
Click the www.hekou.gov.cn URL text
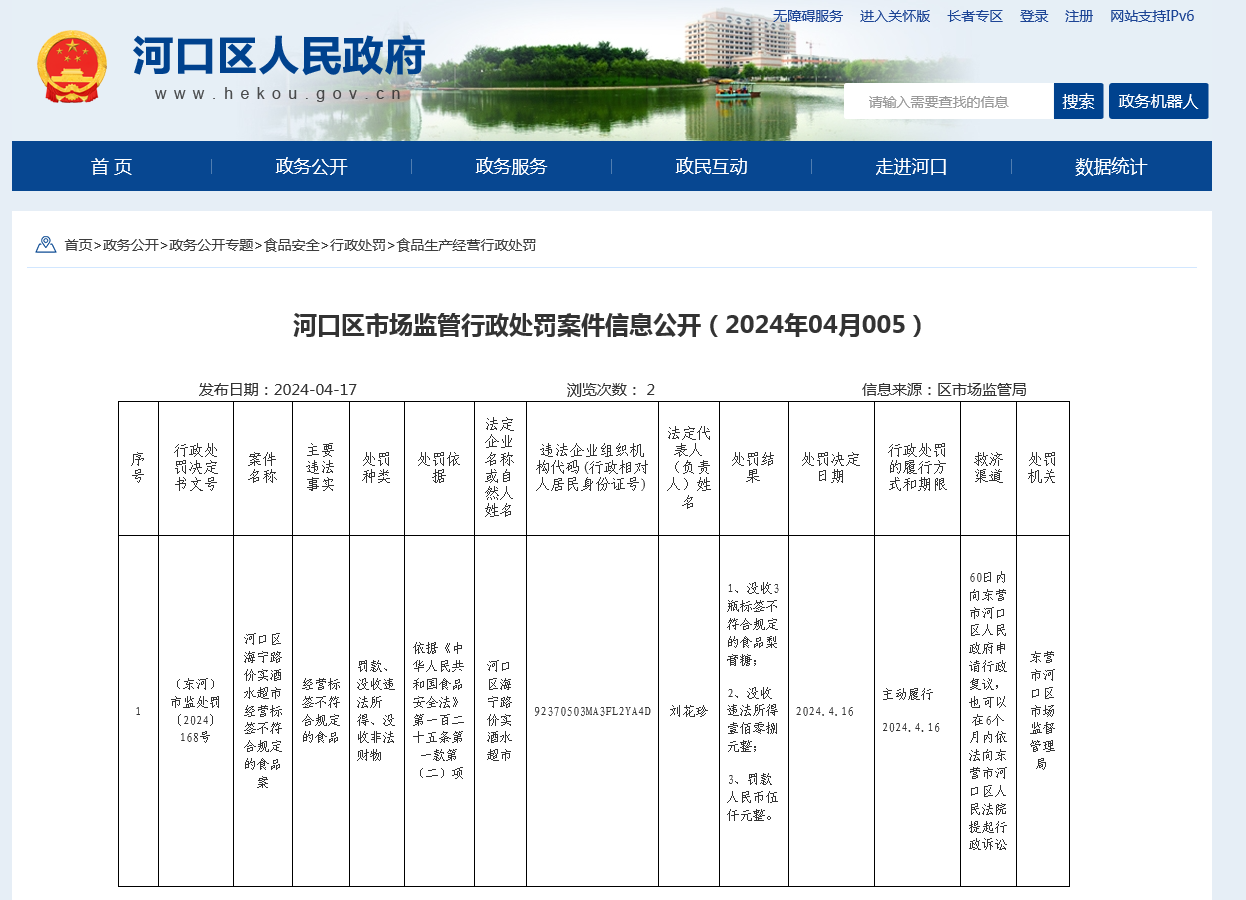pos(279,94)
